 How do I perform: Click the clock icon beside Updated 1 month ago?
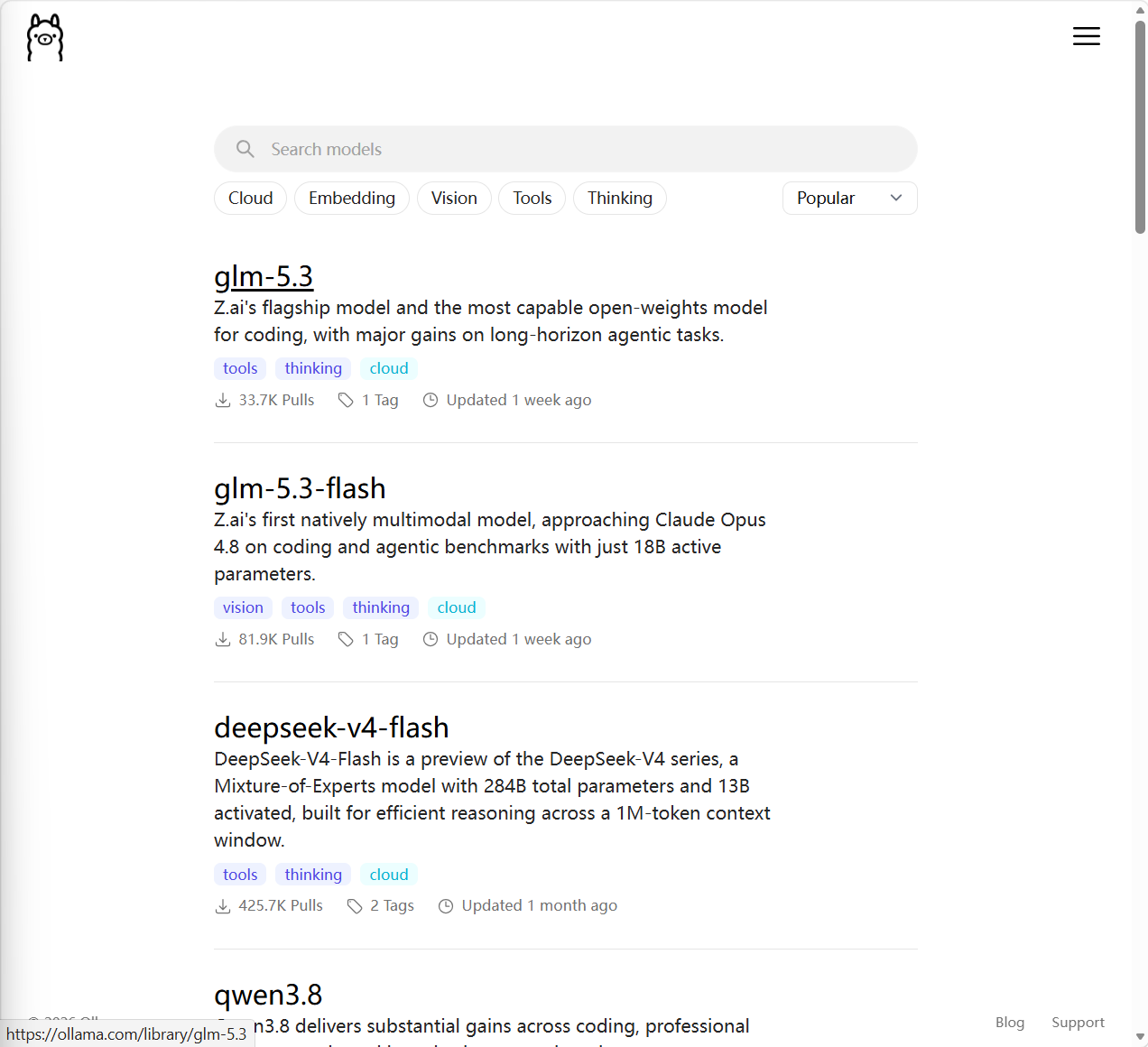coord(446,906)
